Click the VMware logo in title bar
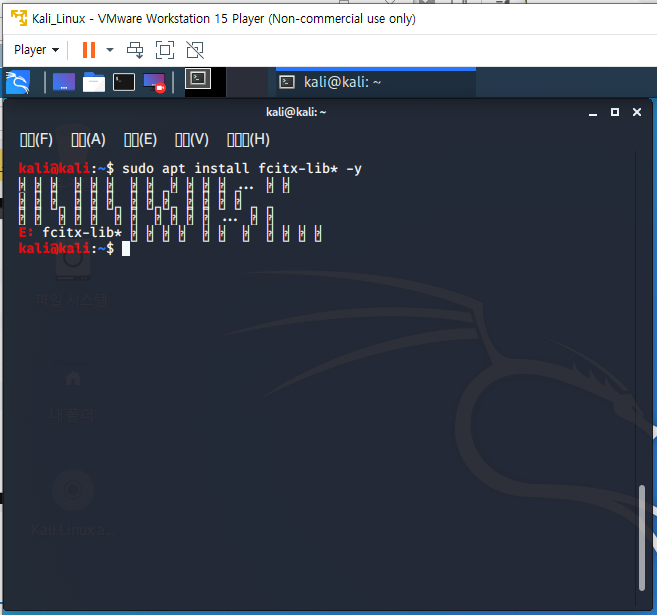 (19, 18)
